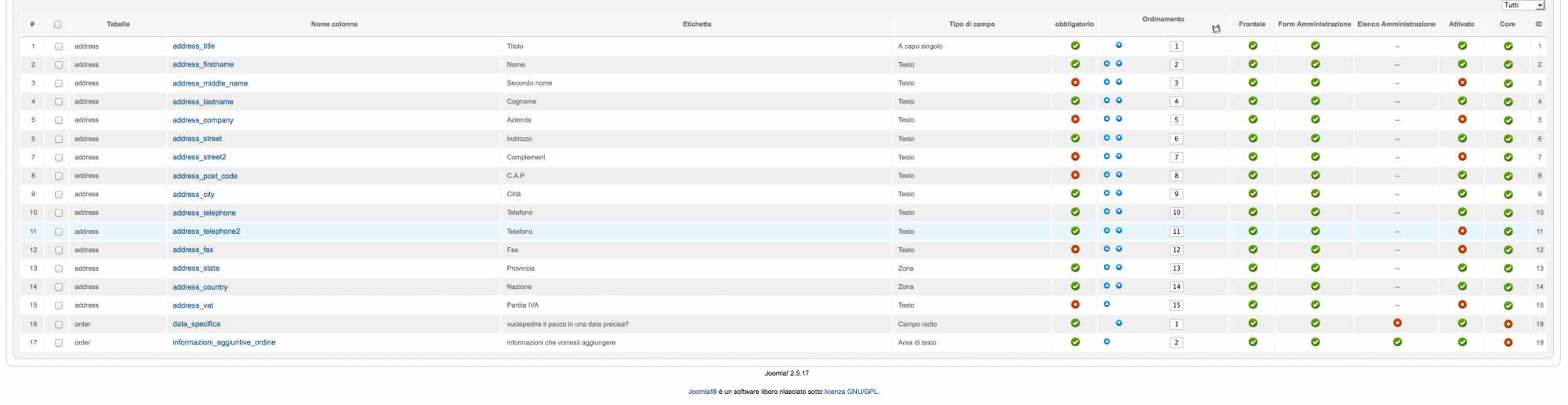This screenshot has width=1568, height=405.
Task: Open the Tutti dropdown filter
Action: 1523,5
